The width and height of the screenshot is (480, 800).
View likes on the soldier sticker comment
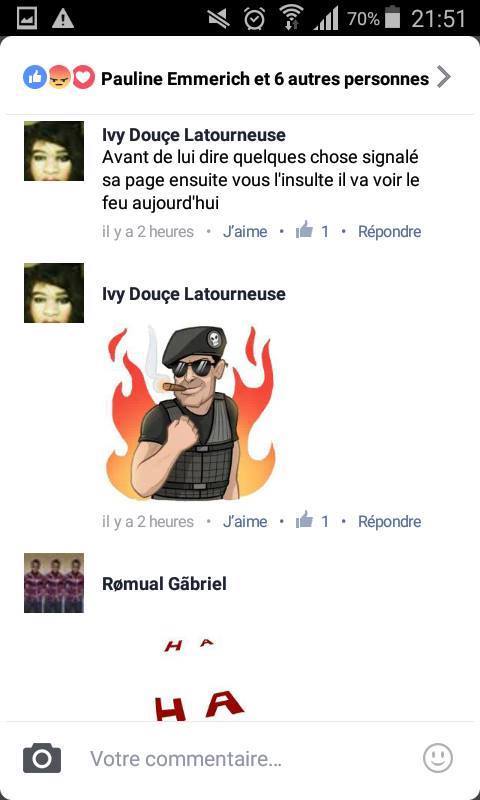(312, 521)
